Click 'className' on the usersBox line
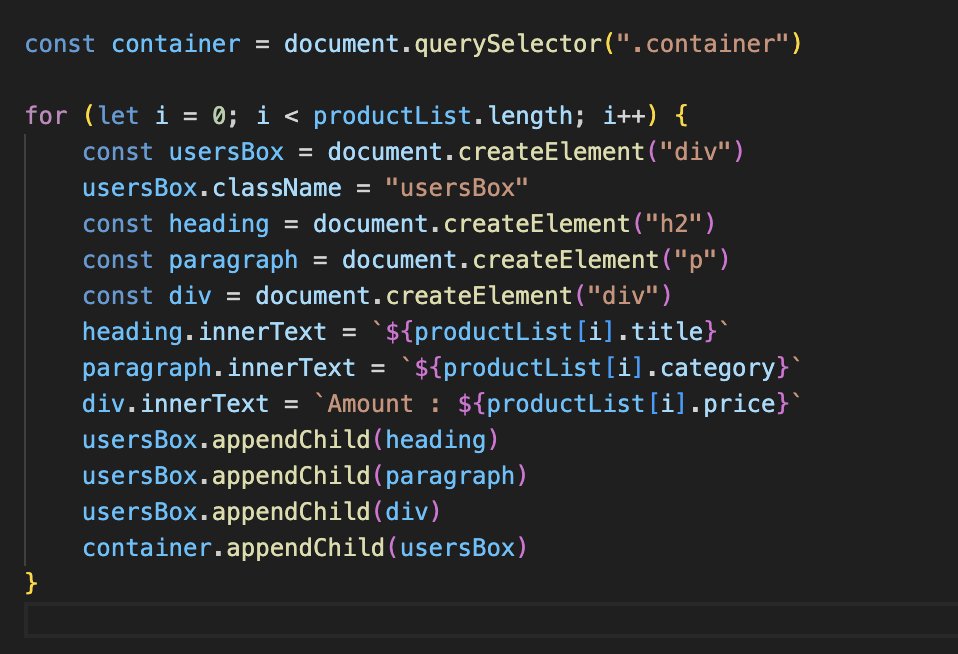958x654 pixels. click(x=277, y=188)
